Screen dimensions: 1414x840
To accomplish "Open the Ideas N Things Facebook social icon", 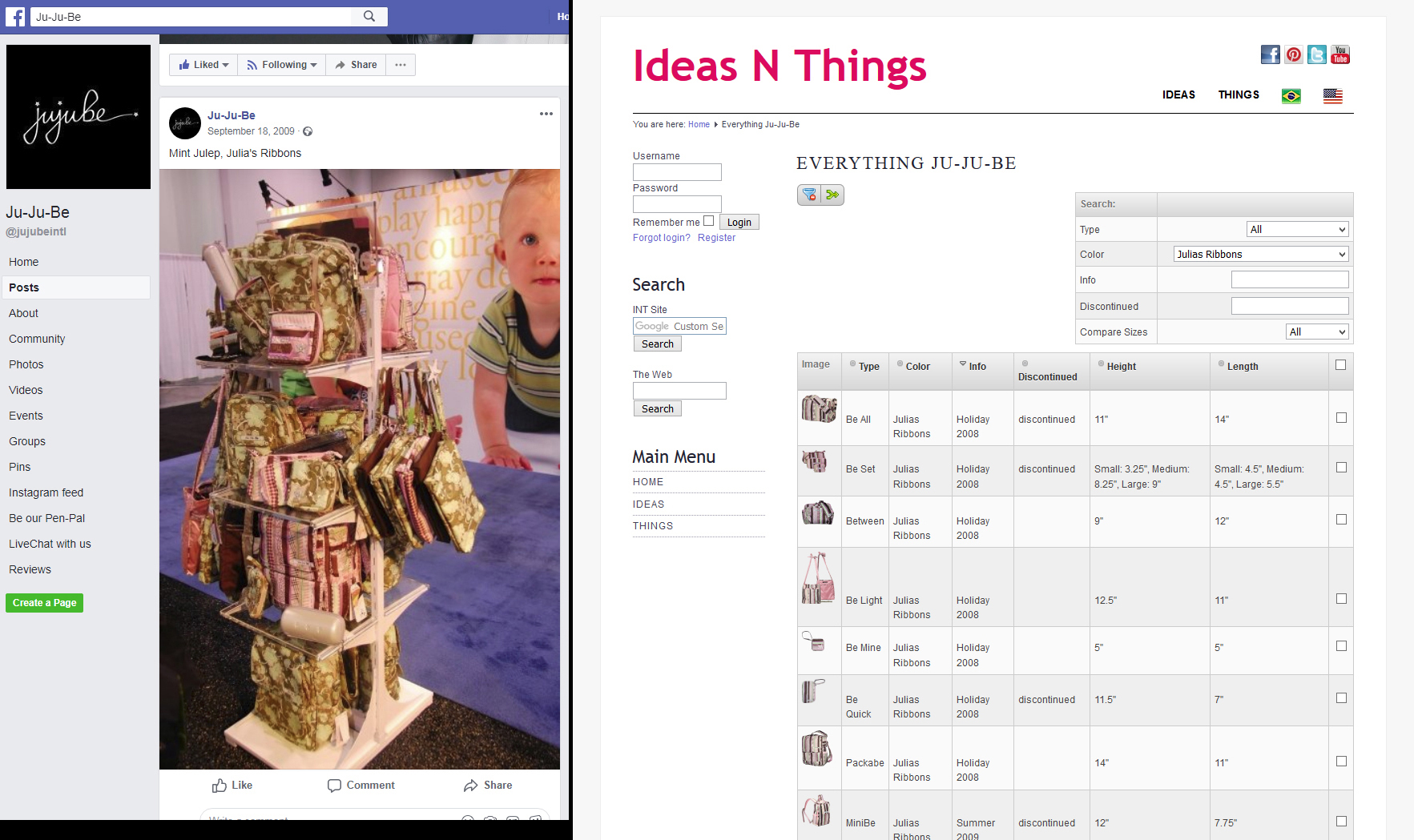I will (x=1271, y=54).
